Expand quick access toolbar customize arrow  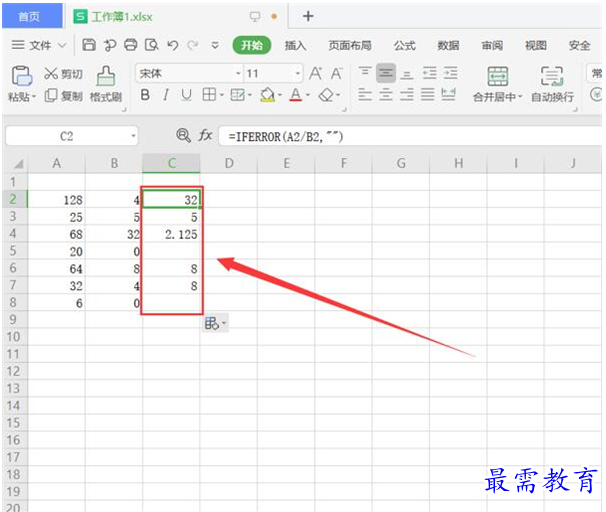point(215,46)
